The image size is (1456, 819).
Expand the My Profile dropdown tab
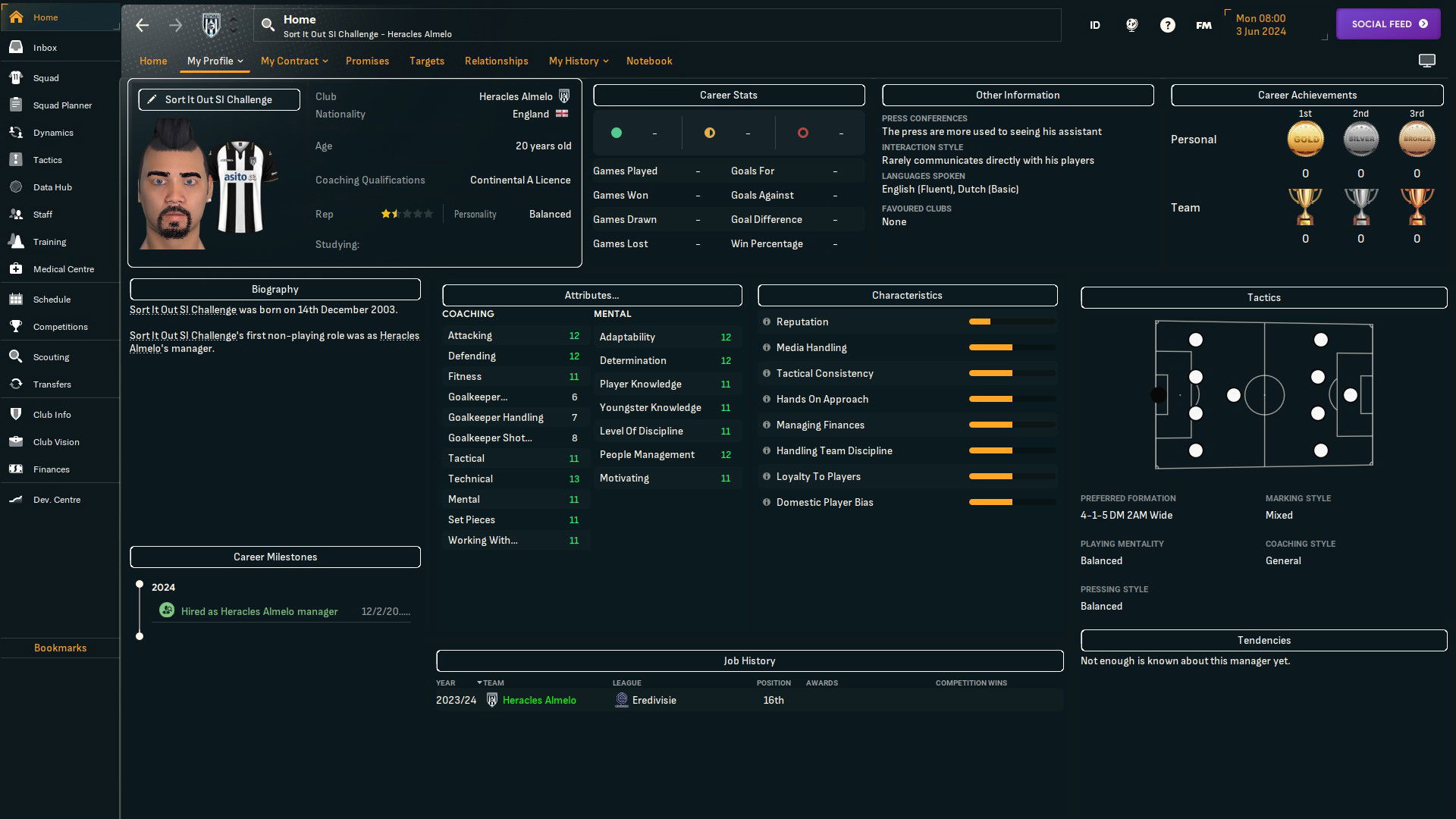click(215, 61)
